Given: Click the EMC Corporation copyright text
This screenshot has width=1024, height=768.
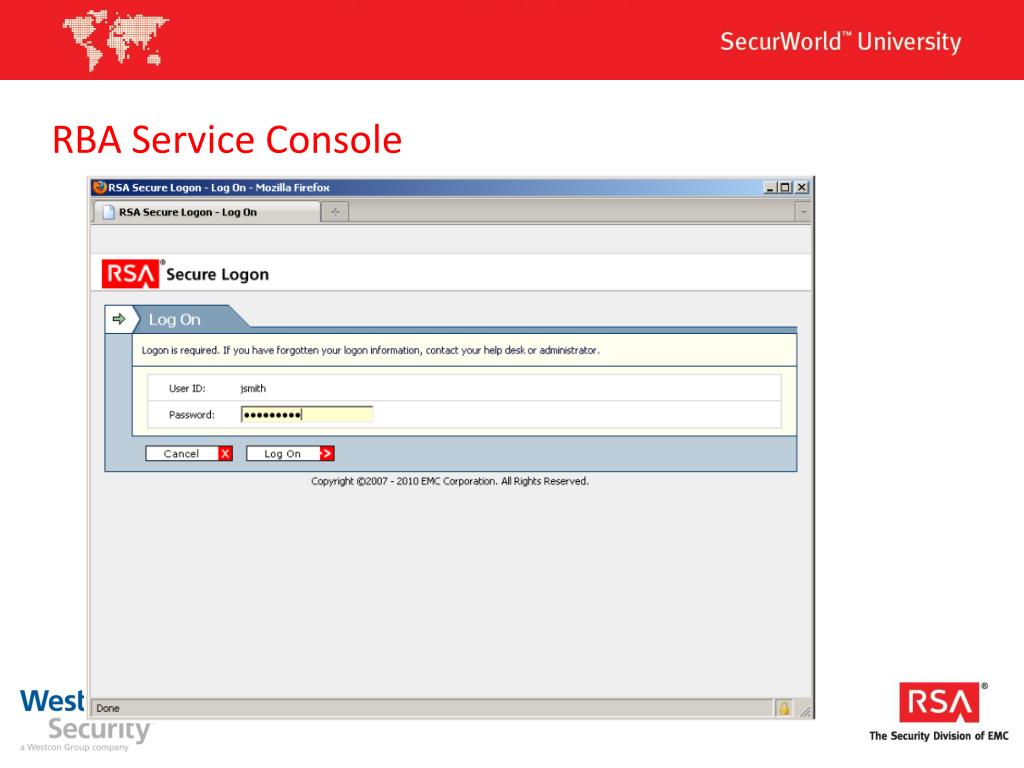Looking at the screenshot, I should point(450,481).
